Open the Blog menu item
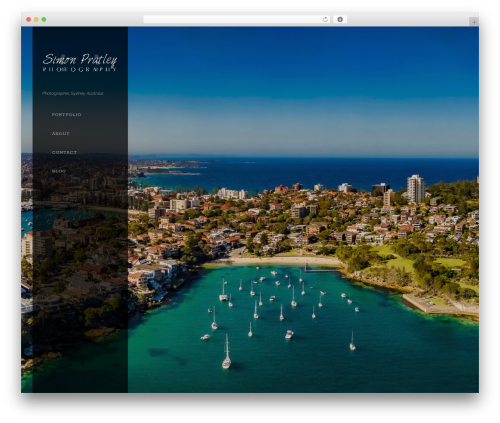 click(59, 171)
